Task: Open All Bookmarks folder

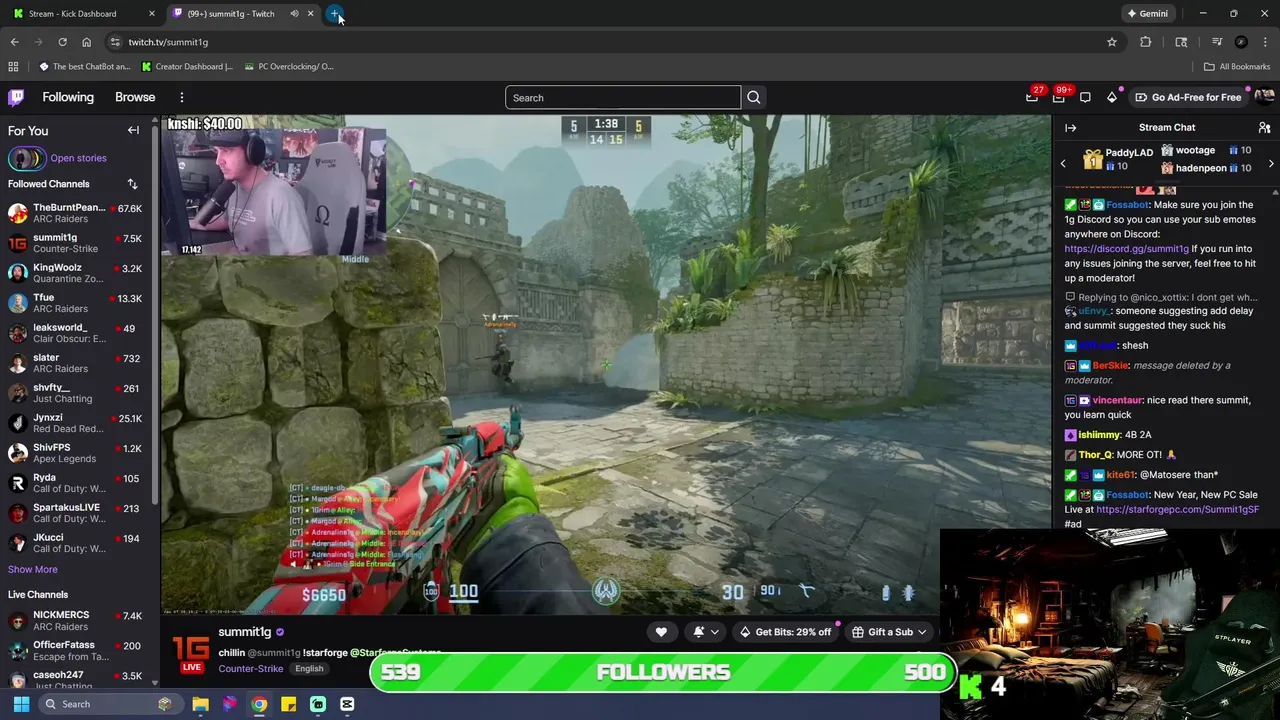Action: tap(1237, 67)
